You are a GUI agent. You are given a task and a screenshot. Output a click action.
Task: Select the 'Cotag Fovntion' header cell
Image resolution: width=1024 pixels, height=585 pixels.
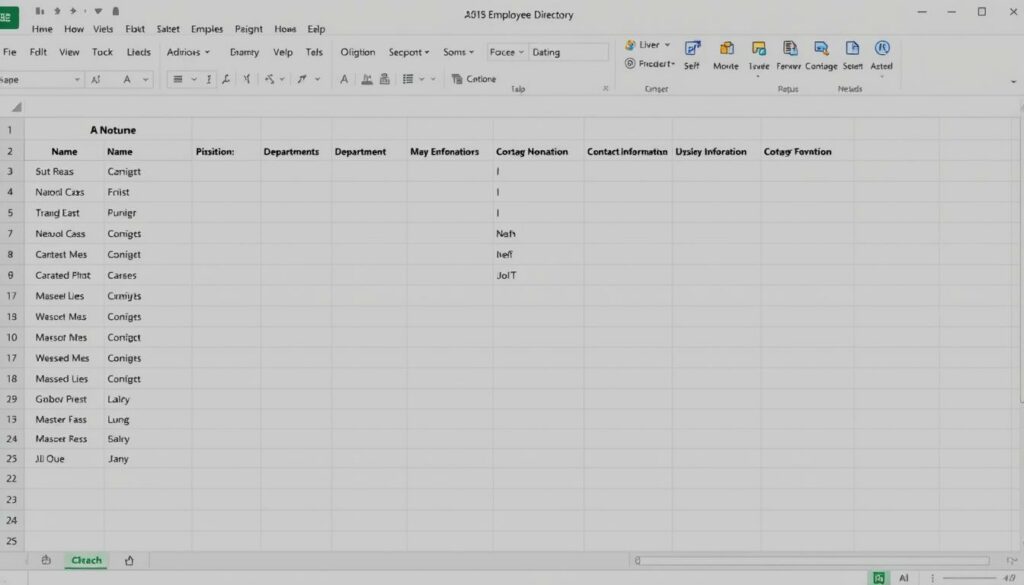pos(807,151)
